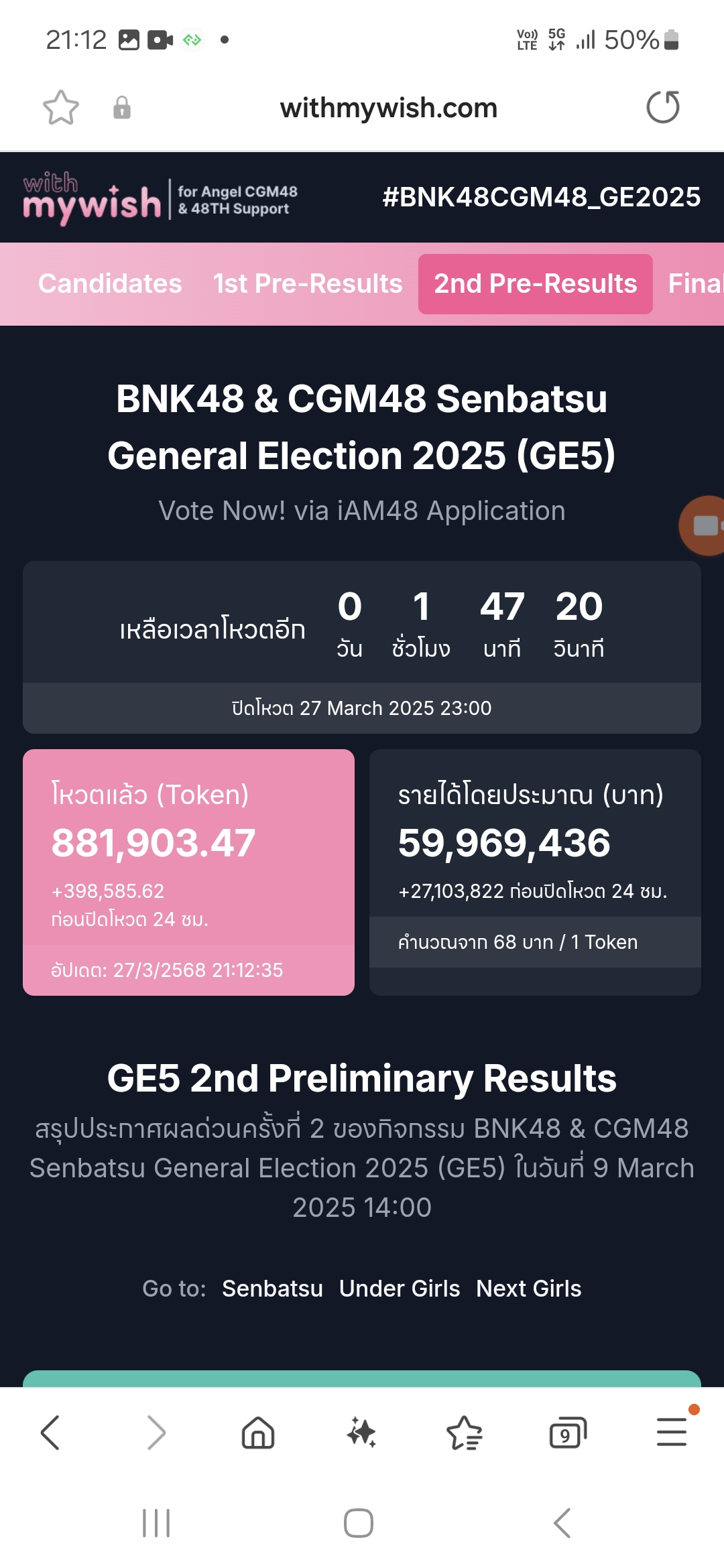
Task: Switch to the Candidates tab
Action: point(110,283)
